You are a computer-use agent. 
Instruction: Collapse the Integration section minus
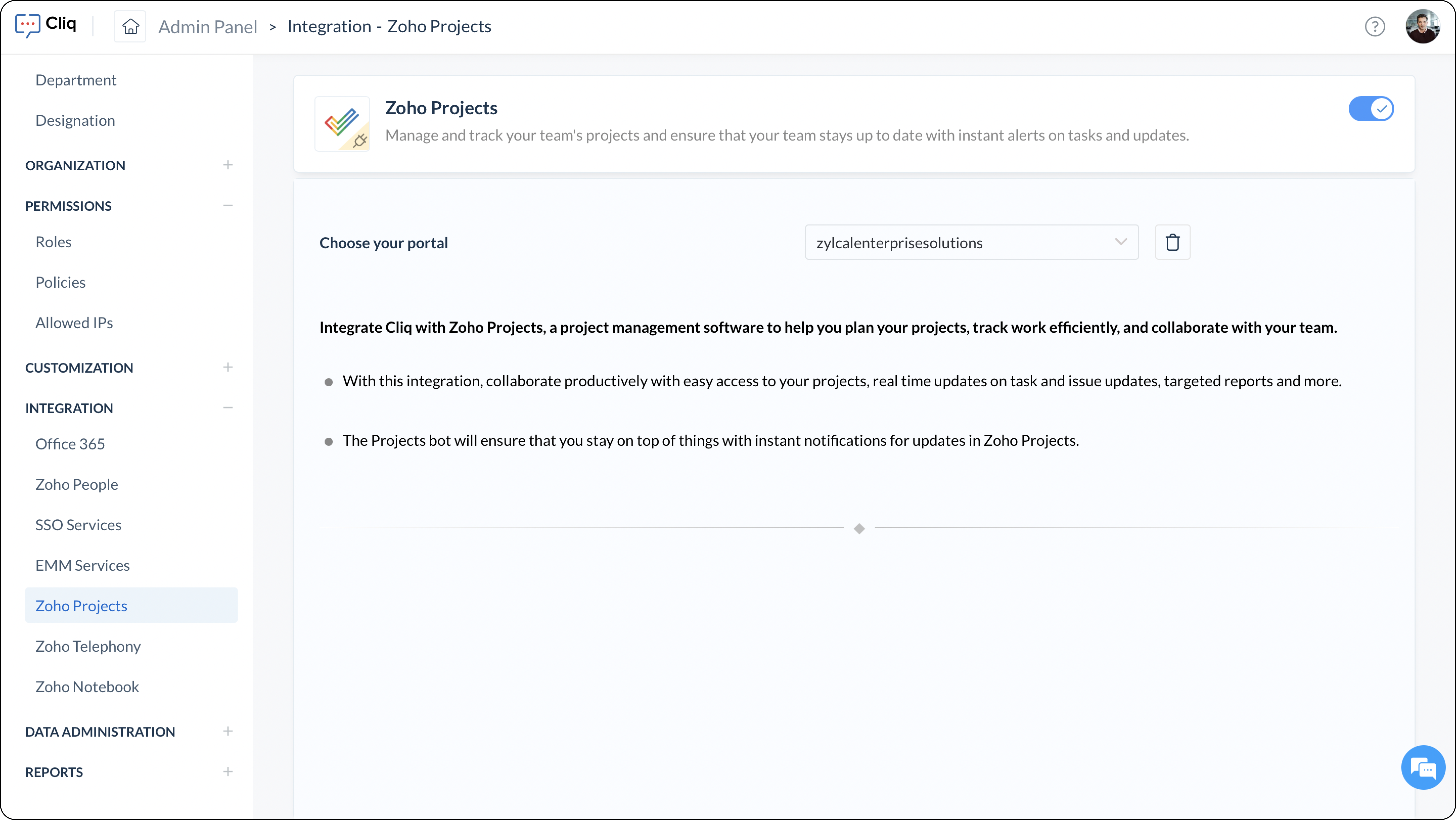[x=228, y=407]
